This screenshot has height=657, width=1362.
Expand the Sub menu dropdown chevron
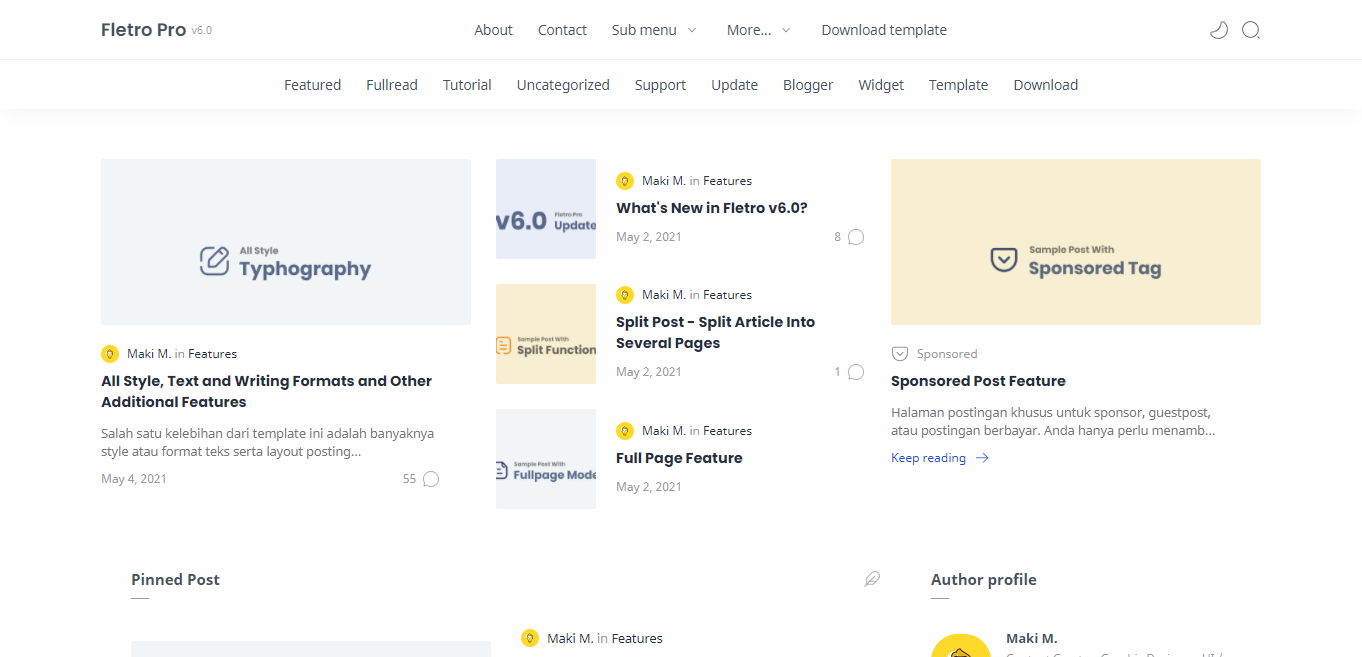point(691,30)
